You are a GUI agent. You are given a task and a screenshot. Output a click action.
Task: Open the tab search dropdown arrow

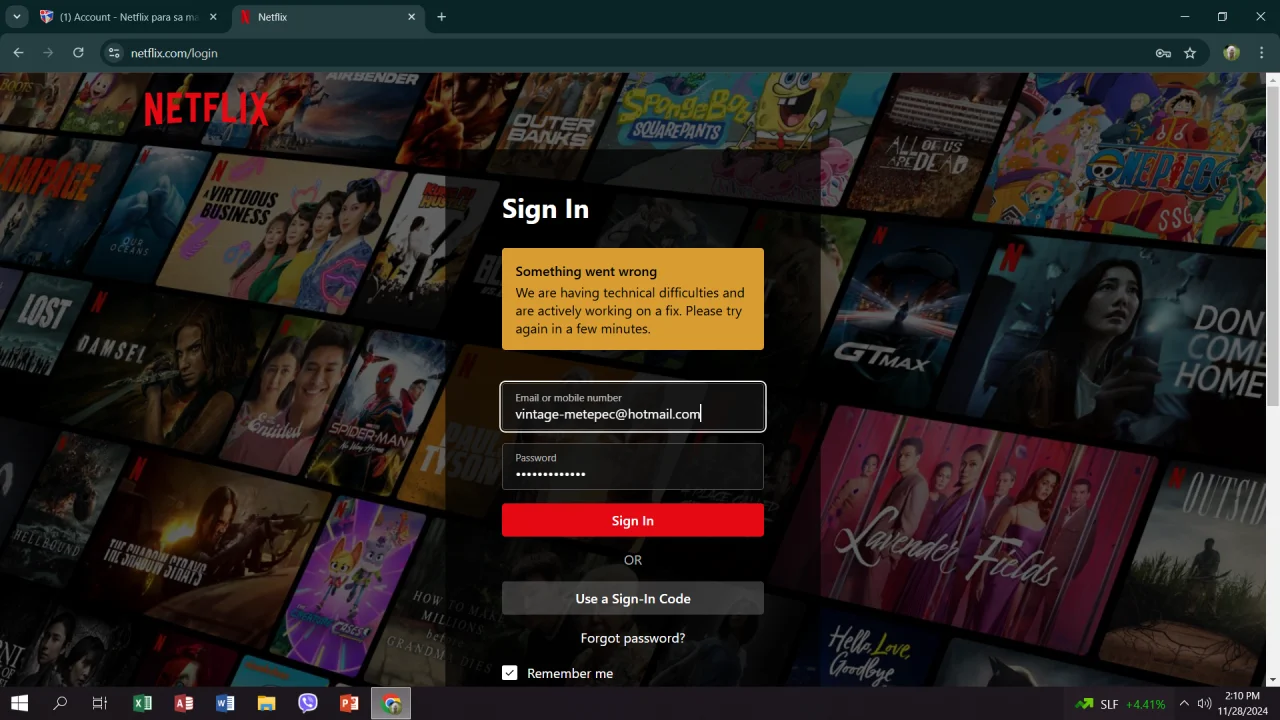[16, 17]
